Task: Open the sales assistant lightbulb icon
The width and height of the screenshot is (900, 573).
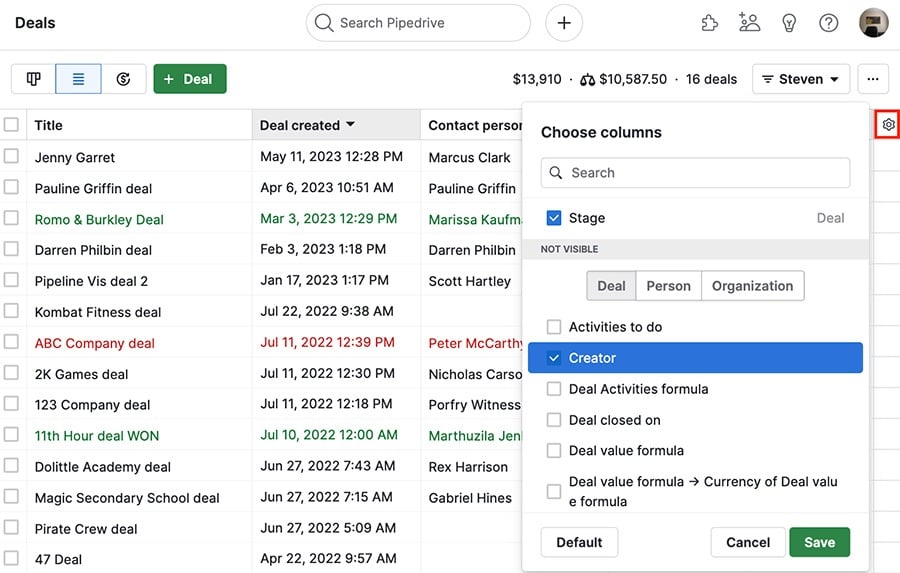Action: 789,23
